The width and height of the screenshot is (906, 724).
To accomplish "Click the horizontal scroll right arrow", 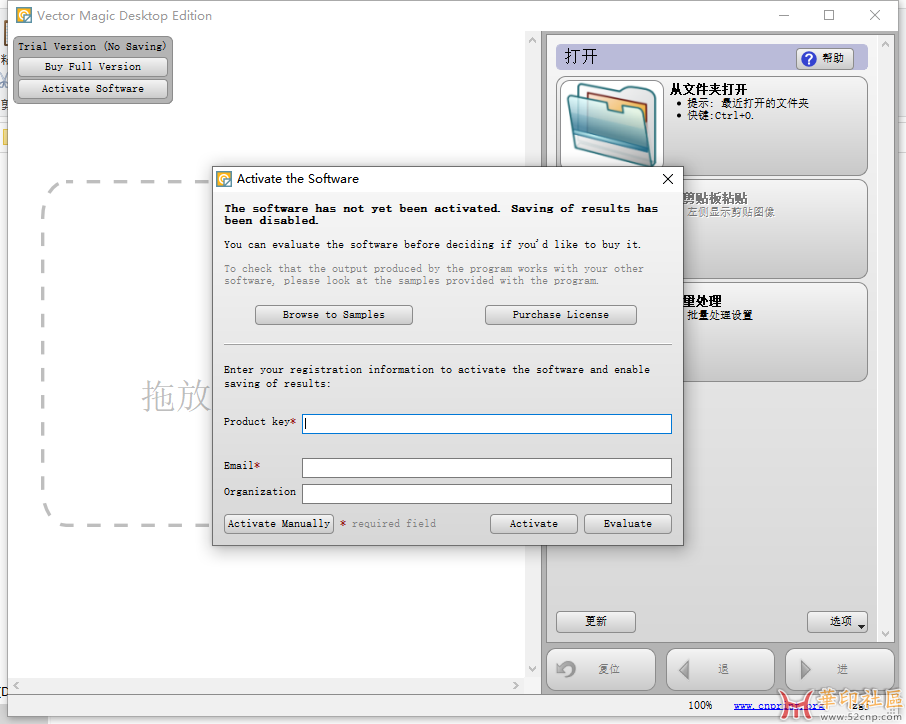I will [515, 686].
